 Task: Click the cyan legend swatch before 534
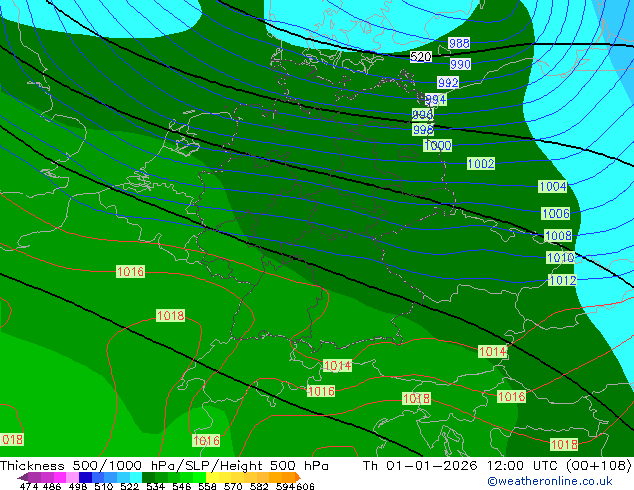(x=136, y=477)
